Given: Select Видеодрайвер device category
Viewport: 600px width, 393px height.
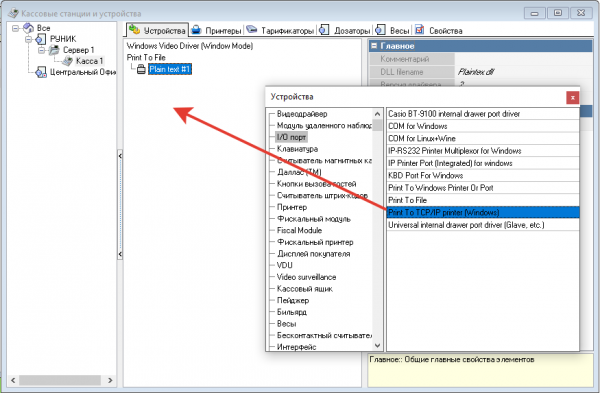Looking at the screenshot, I should click(302, 114).
